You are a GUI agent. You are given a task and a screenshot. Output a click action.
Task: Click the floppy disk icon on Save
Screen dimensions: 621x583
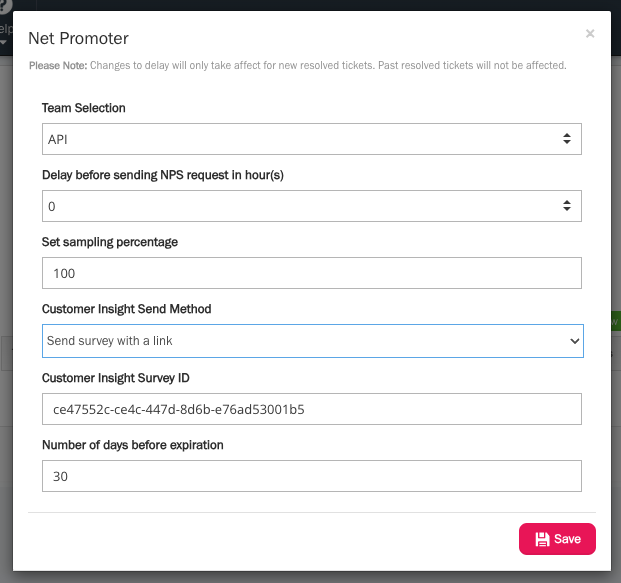542,539
